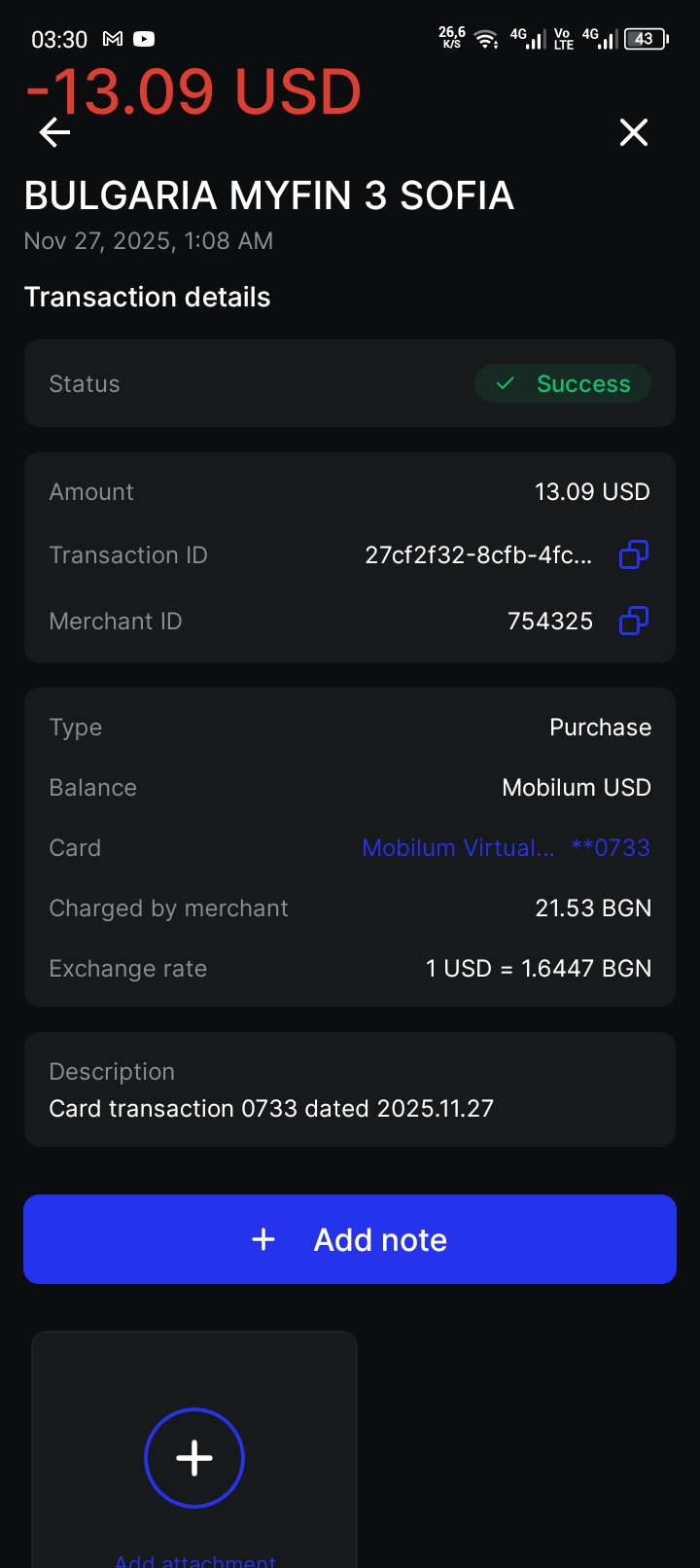Tap the Description card transaction text
The image size is (700, 1568).
271,1109
